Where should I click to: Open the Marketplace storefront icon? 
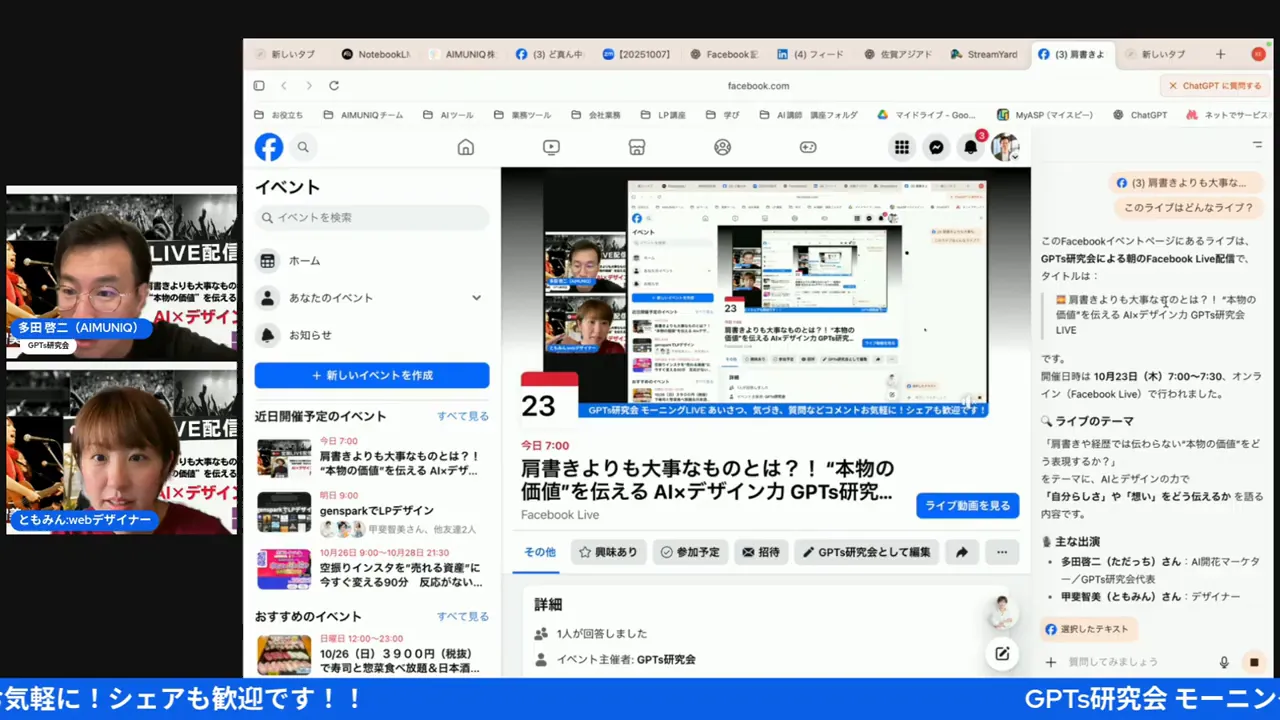click(637, 147)
